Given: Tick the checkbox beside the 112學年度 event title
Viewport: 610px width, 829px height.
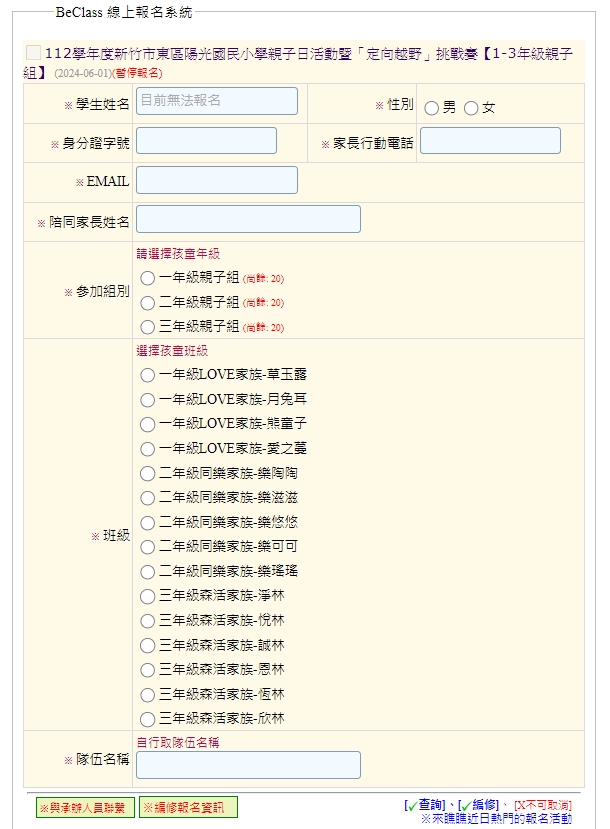Looking at the screenshot, I should 34,53.
